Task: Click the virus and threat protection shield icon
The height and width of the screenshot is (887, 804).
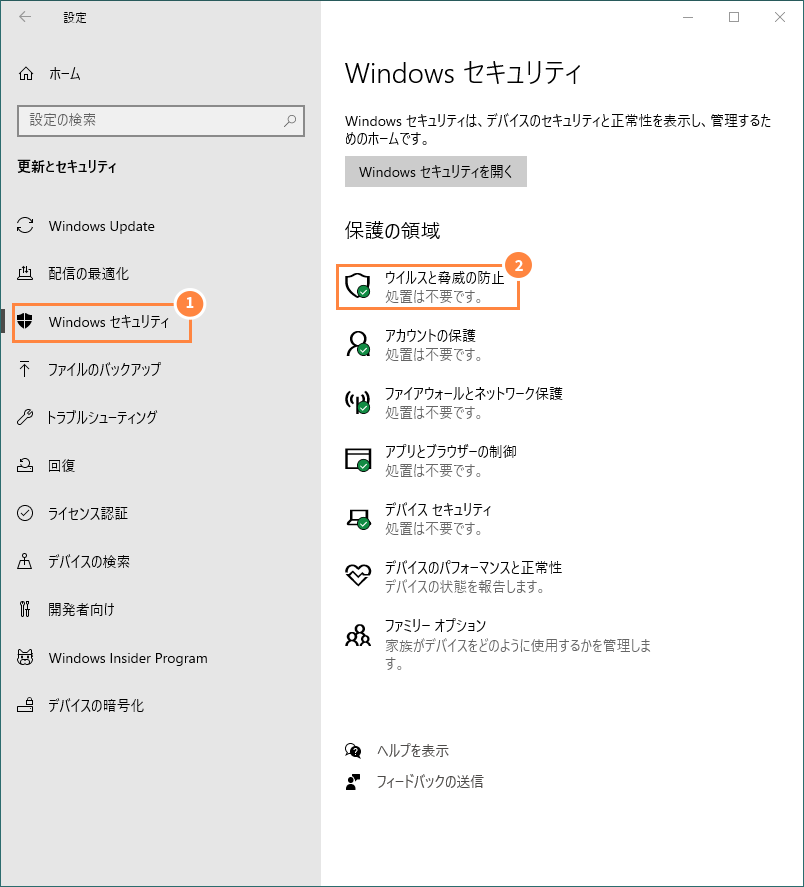Action: coord(358,285)
